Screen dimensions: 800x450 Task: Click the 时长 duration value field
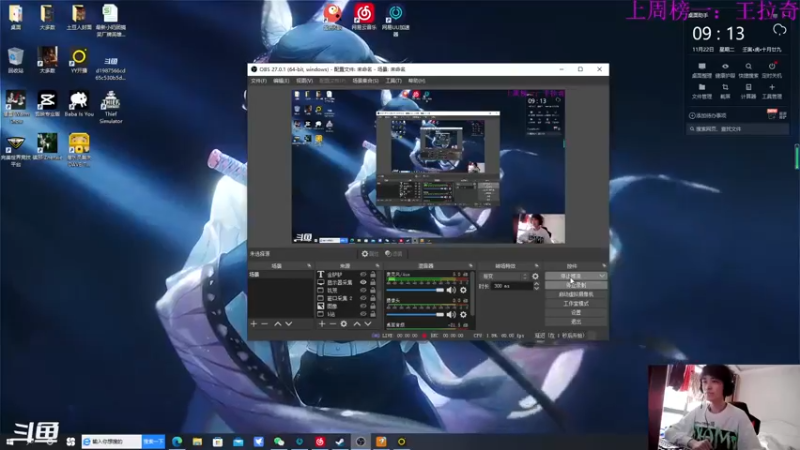(x=512, y=286)
